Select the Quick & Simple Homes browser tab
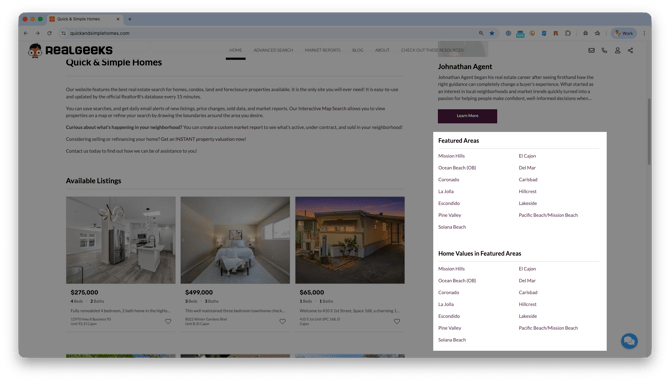This screenshot has width=670, height=382. pyautogui.click(x=85, y=19)
